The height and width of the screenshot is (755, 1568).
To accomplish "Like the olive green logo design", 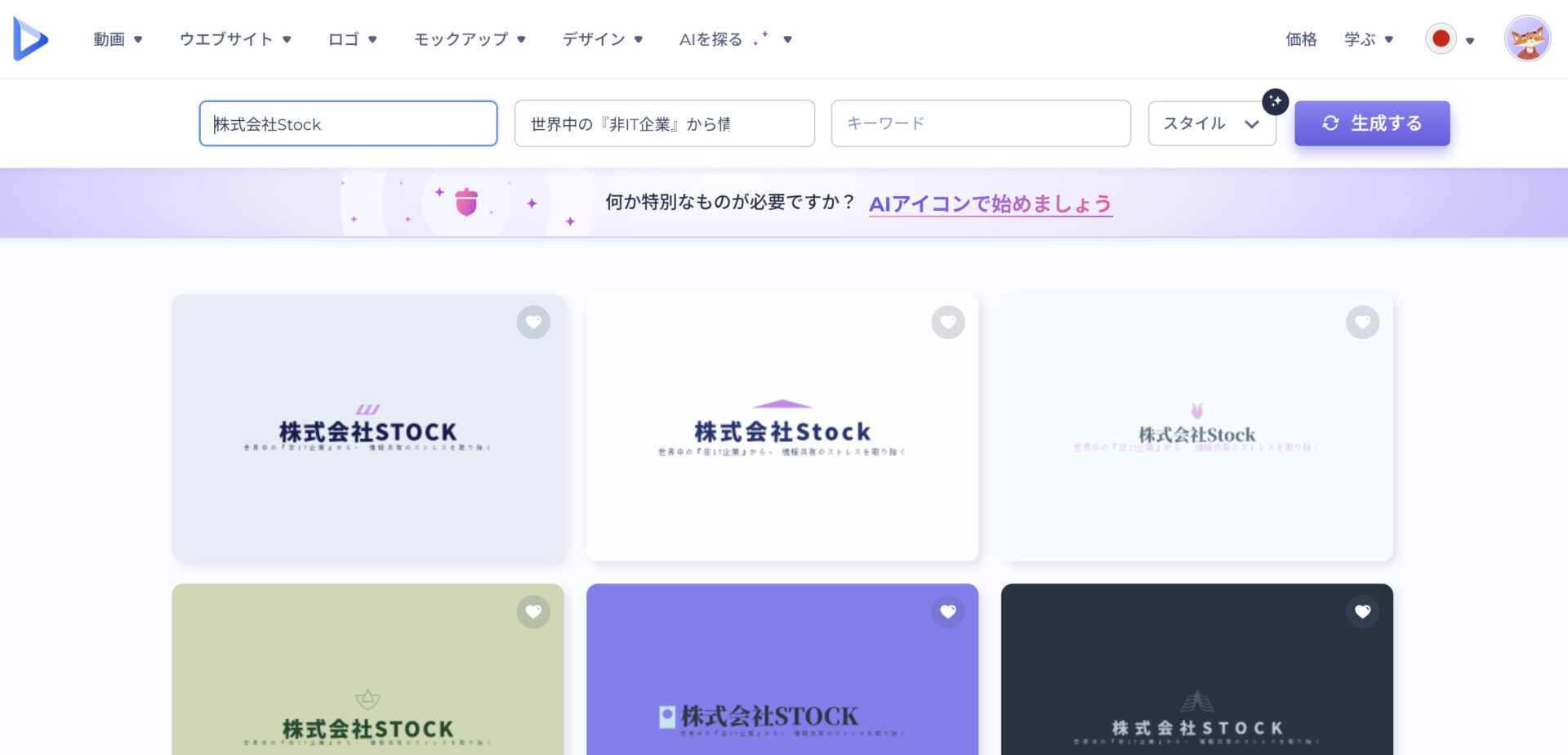I will (533, 612).
